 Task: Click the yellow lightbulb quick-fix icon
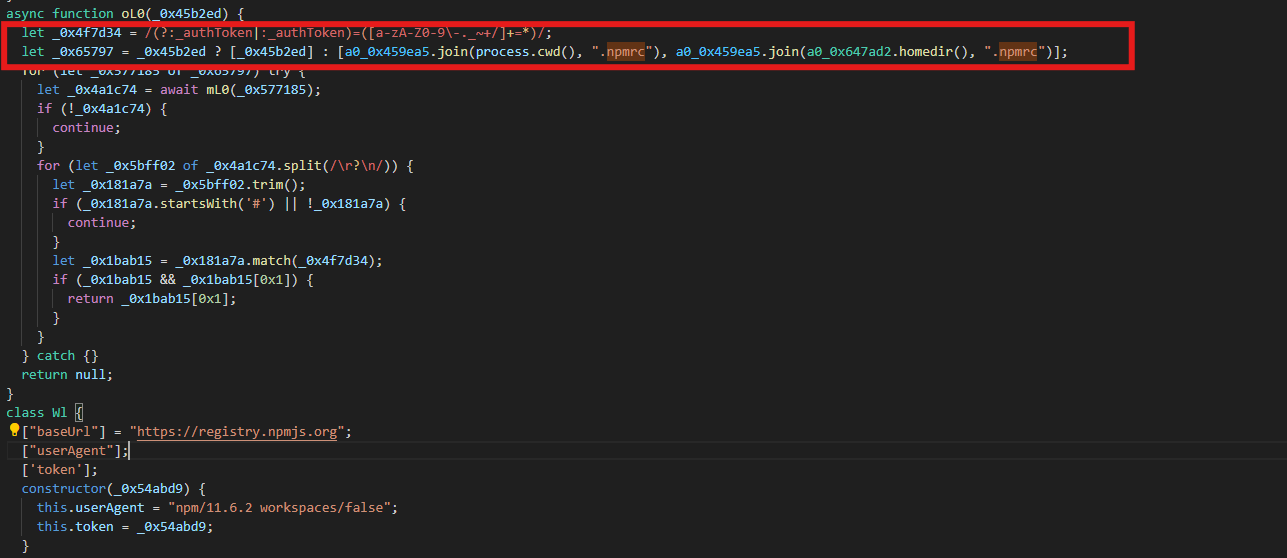tap(14, 431)
